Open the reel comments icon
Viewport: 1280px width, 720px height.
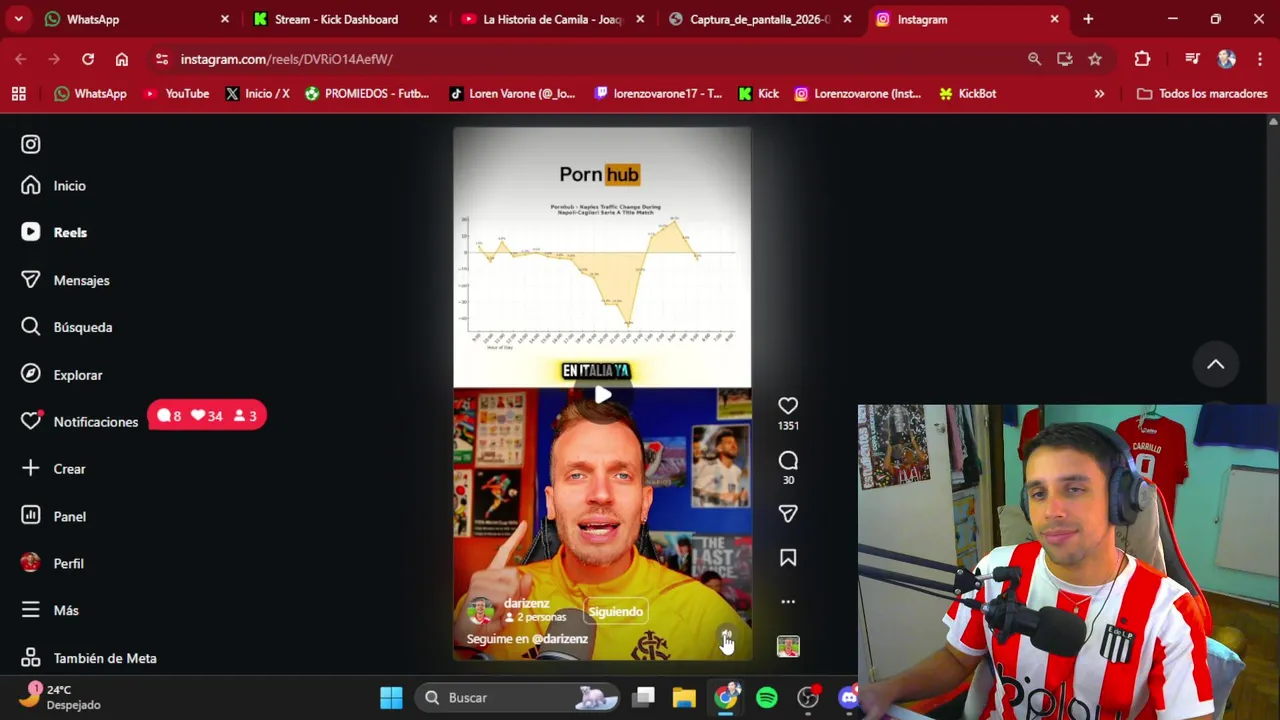788,461
